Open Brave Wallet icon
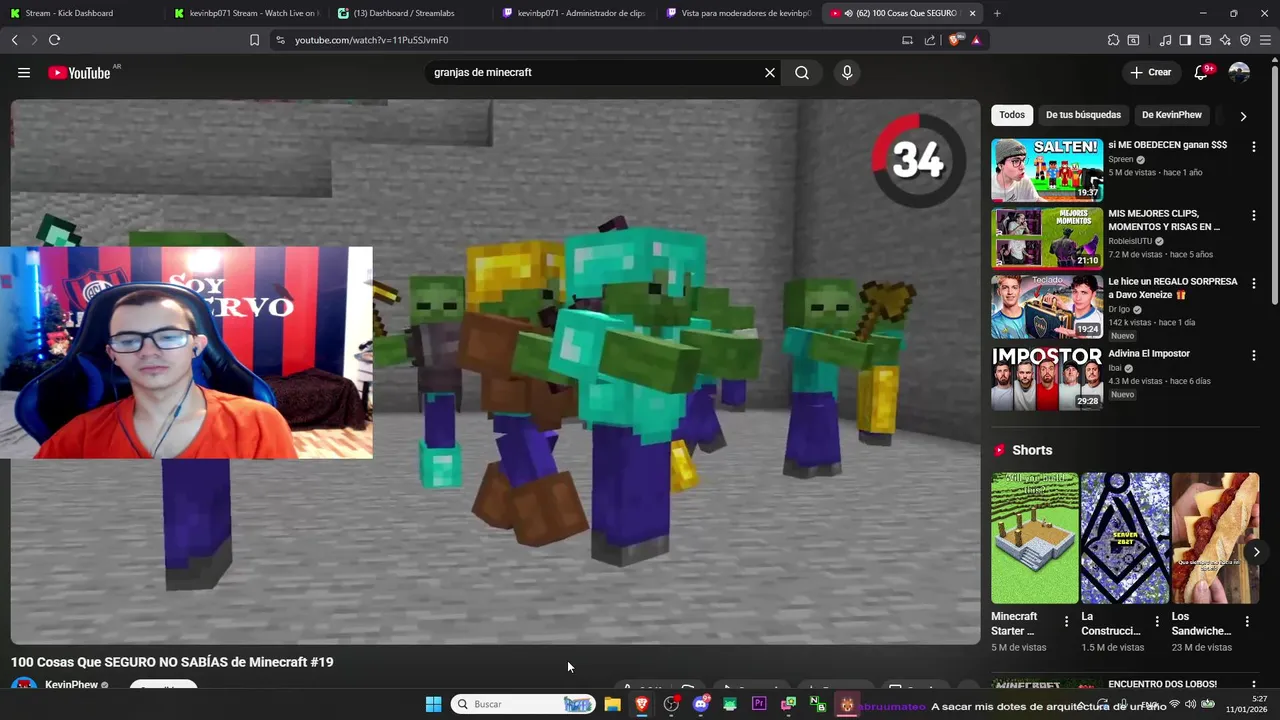This screenshot has width=1280, height=720. click(x=1205, y=40)
